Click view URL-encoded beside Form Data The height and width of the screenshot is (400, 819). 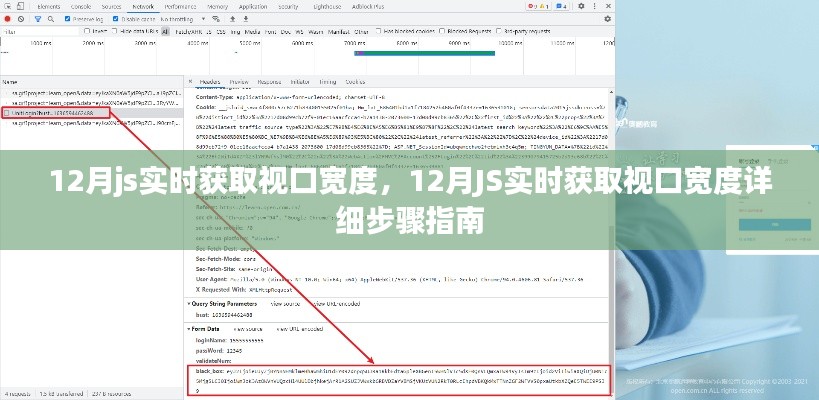[299, 329]
